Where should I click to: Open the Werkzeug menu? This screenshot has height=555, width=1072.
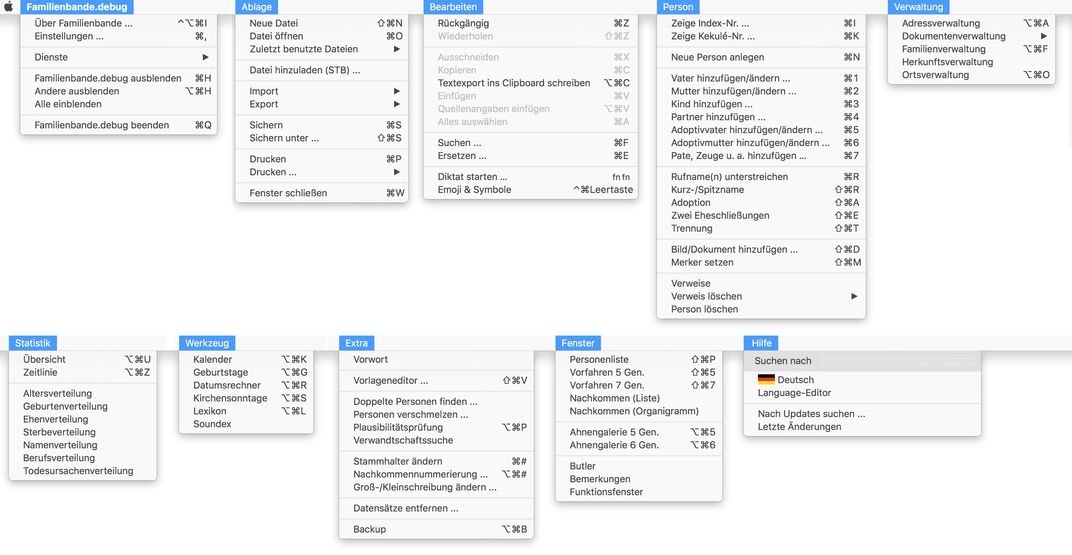[208, 343]
